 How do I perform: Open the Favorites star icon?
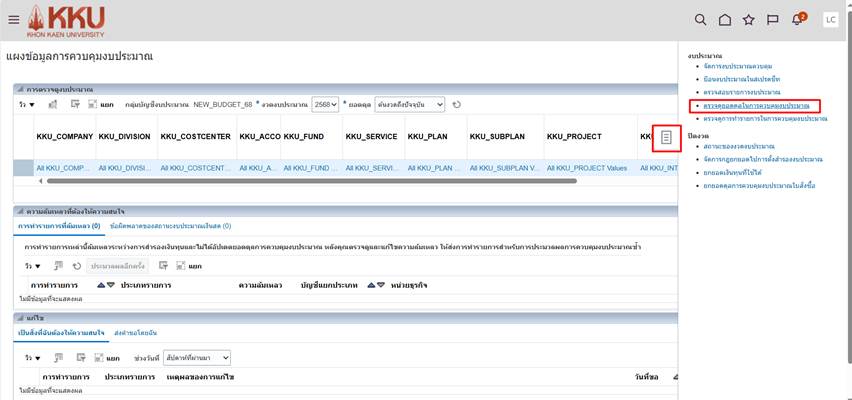(x=749, y=20)
